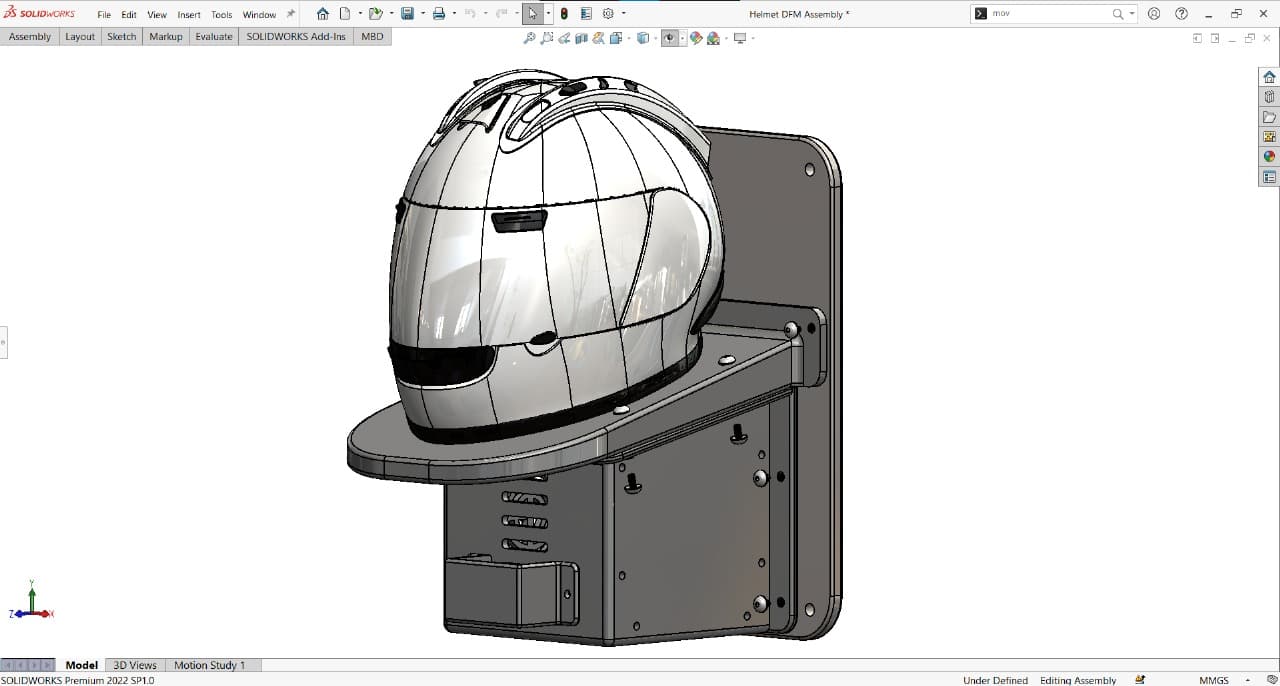Expand the search box dropdown arrow
Image resolution: width=1280 pixels, height=686 pixels.
click(x=1132, y=14)
